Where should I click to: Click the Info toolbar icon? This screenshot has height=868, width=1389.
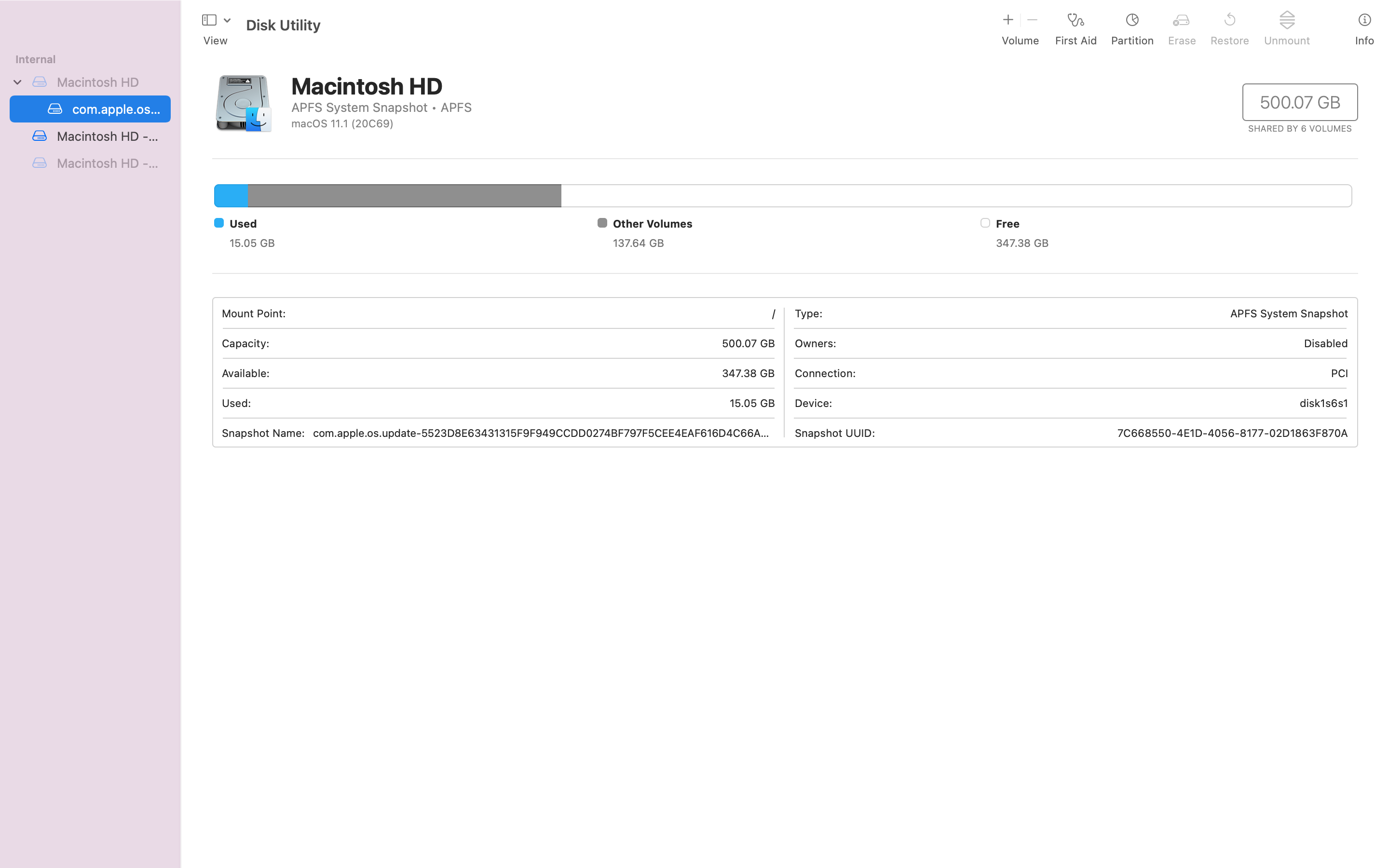tap(1364, 21)
